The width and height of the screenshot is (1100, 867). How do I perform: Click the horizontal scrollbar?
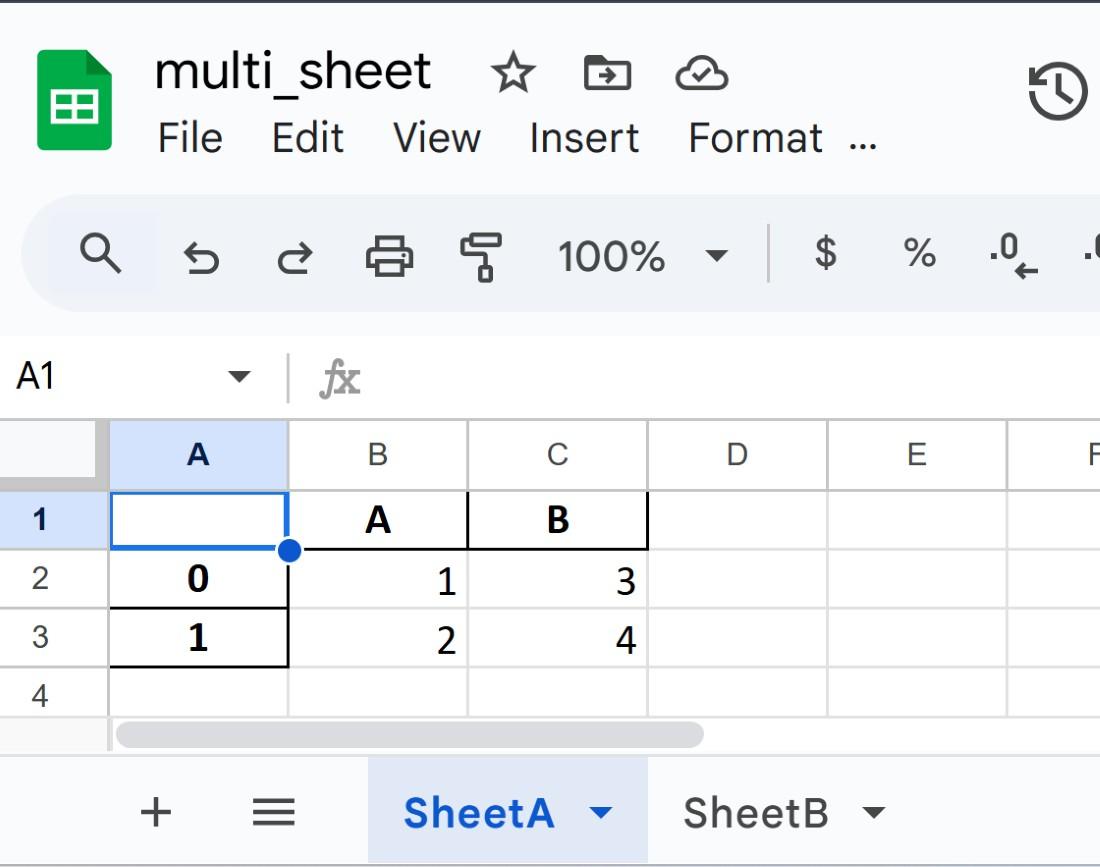click(409, 735)
